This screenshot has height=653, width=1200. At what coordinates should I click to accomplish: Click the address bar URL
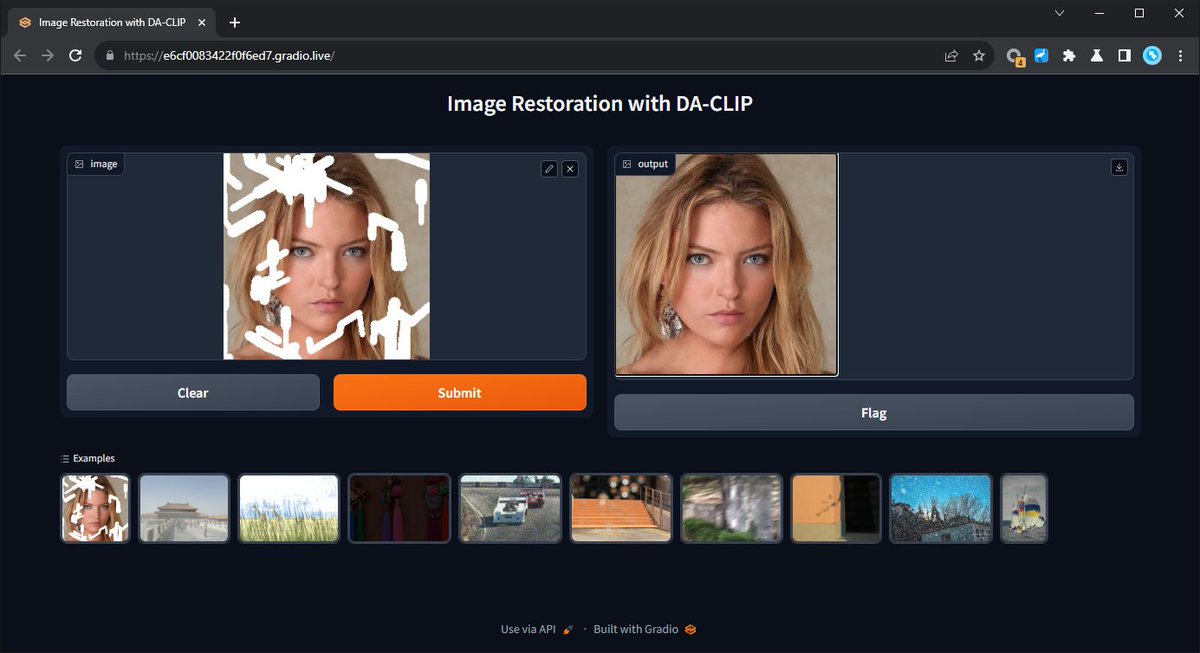(x=229, y=56)
